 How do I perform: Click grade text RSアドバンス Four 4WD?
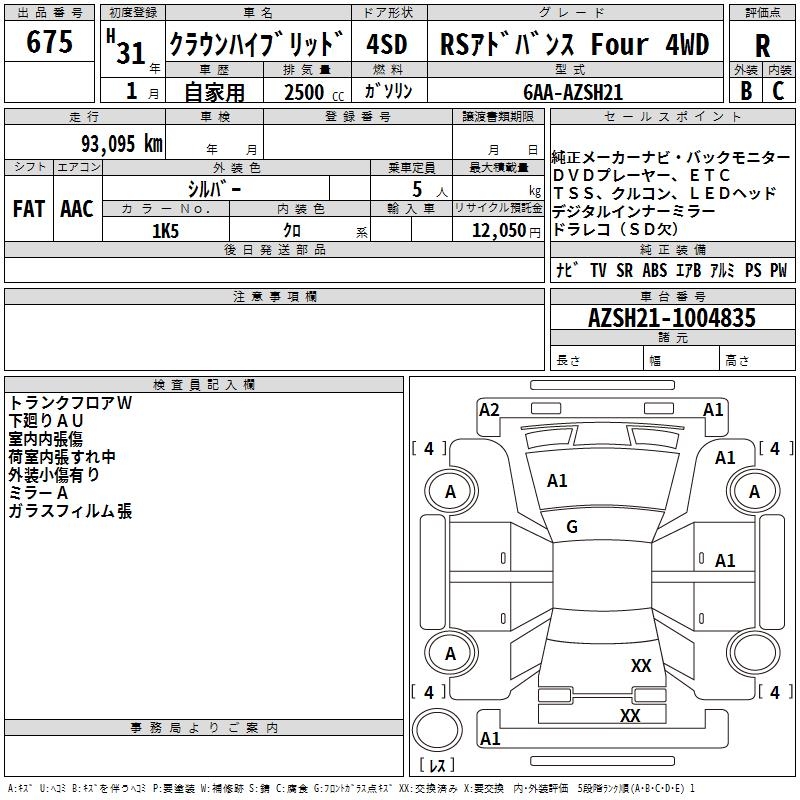574,44
